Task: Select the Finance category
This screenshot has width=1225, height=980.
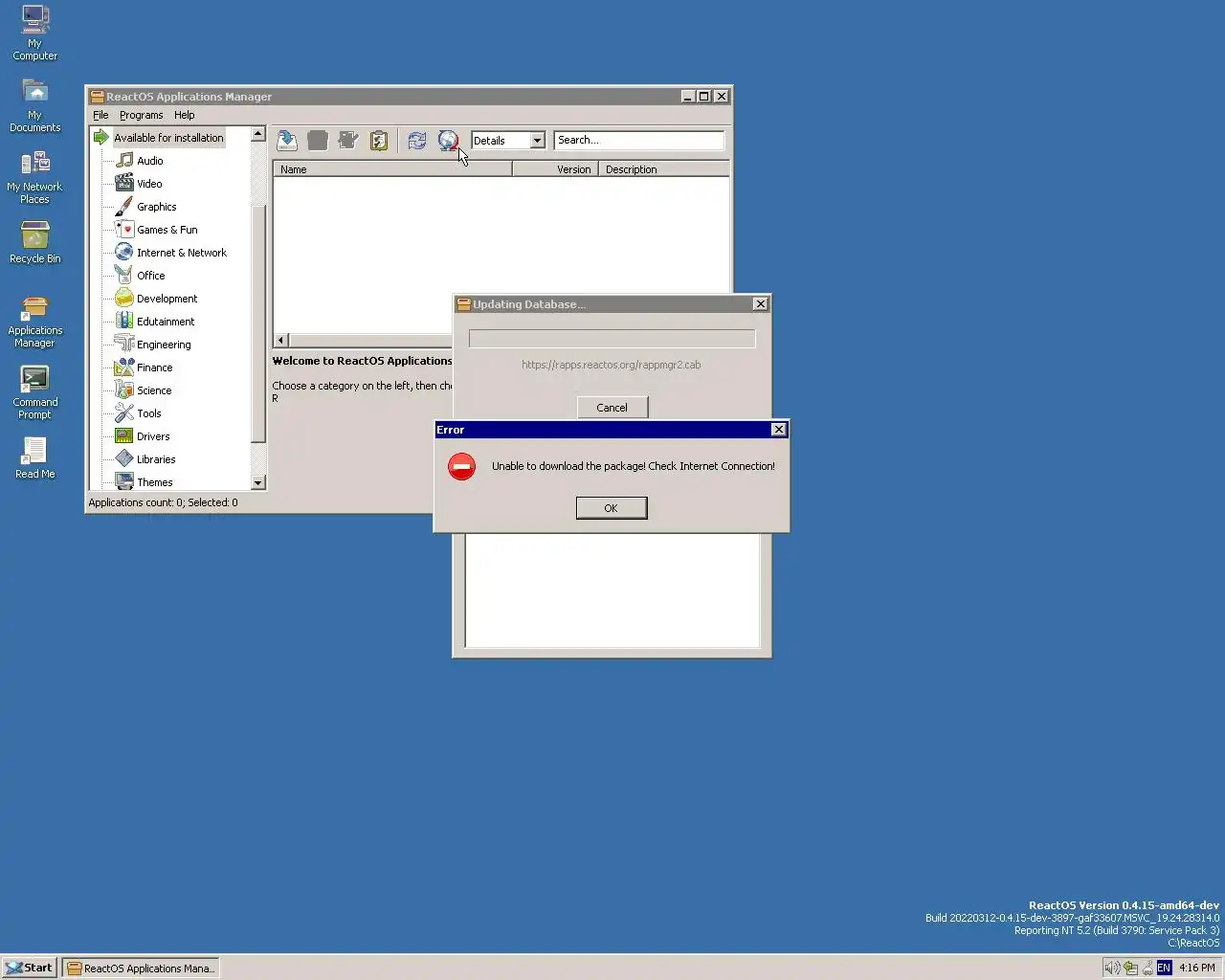Action: (154, 367)
